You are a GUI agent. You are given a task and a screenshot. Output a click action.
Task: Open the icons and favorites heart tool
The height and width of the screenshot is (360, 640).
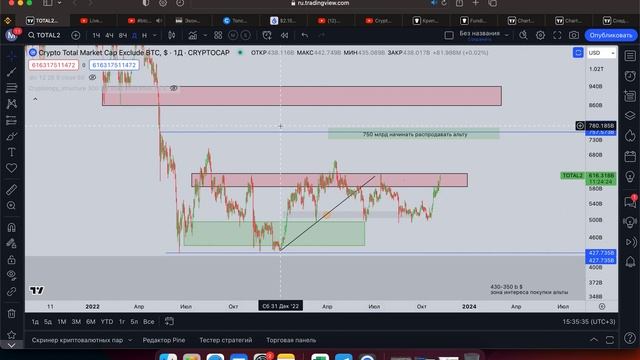[x=11, y=168]
